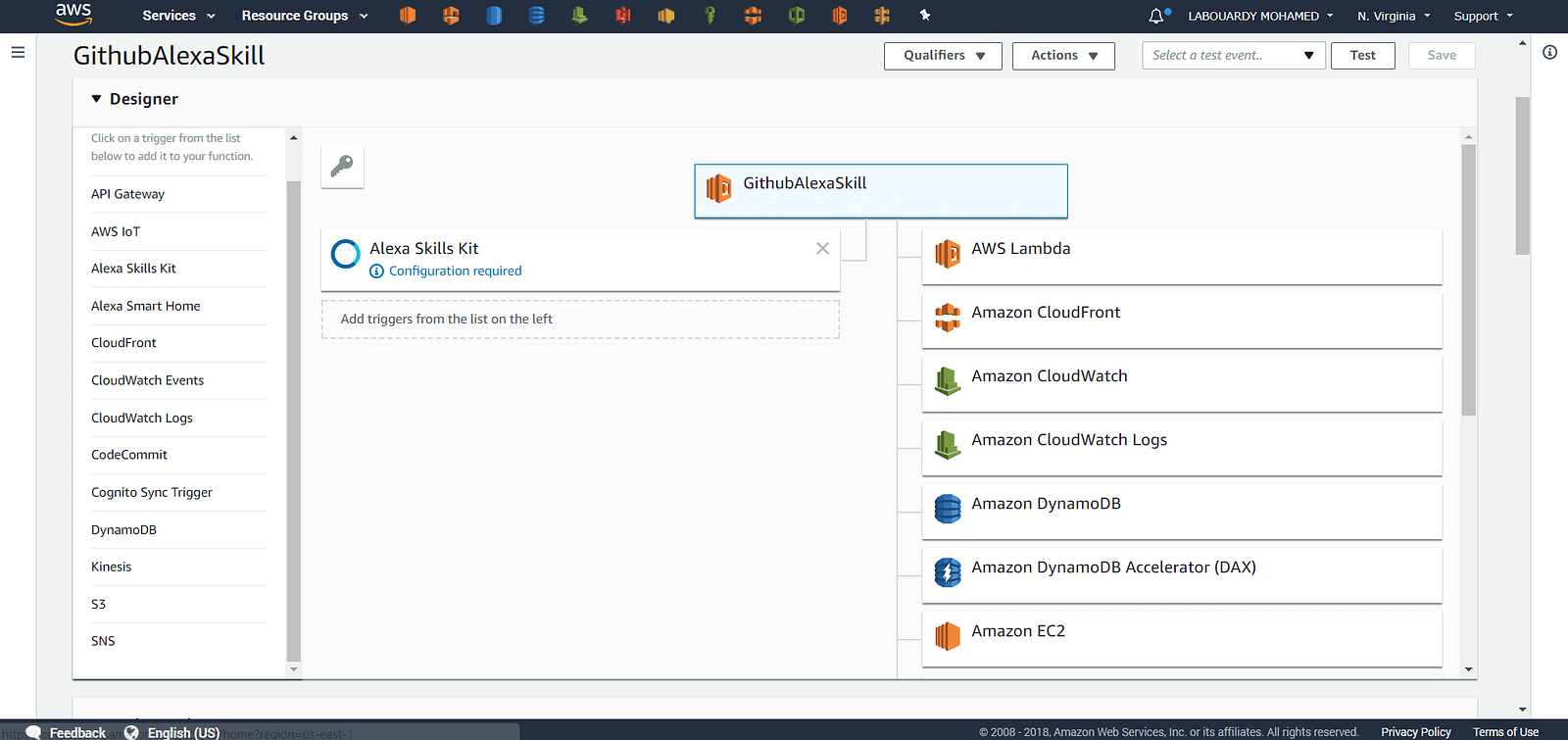Open blue RDS shortcut icon in top bar

coord(494,16)
